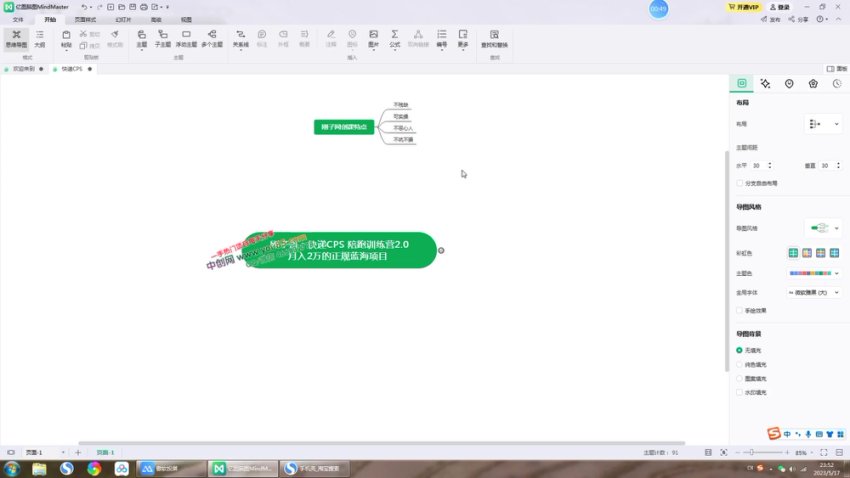Click the zoom slider handle in status bar

coord(751,452)
